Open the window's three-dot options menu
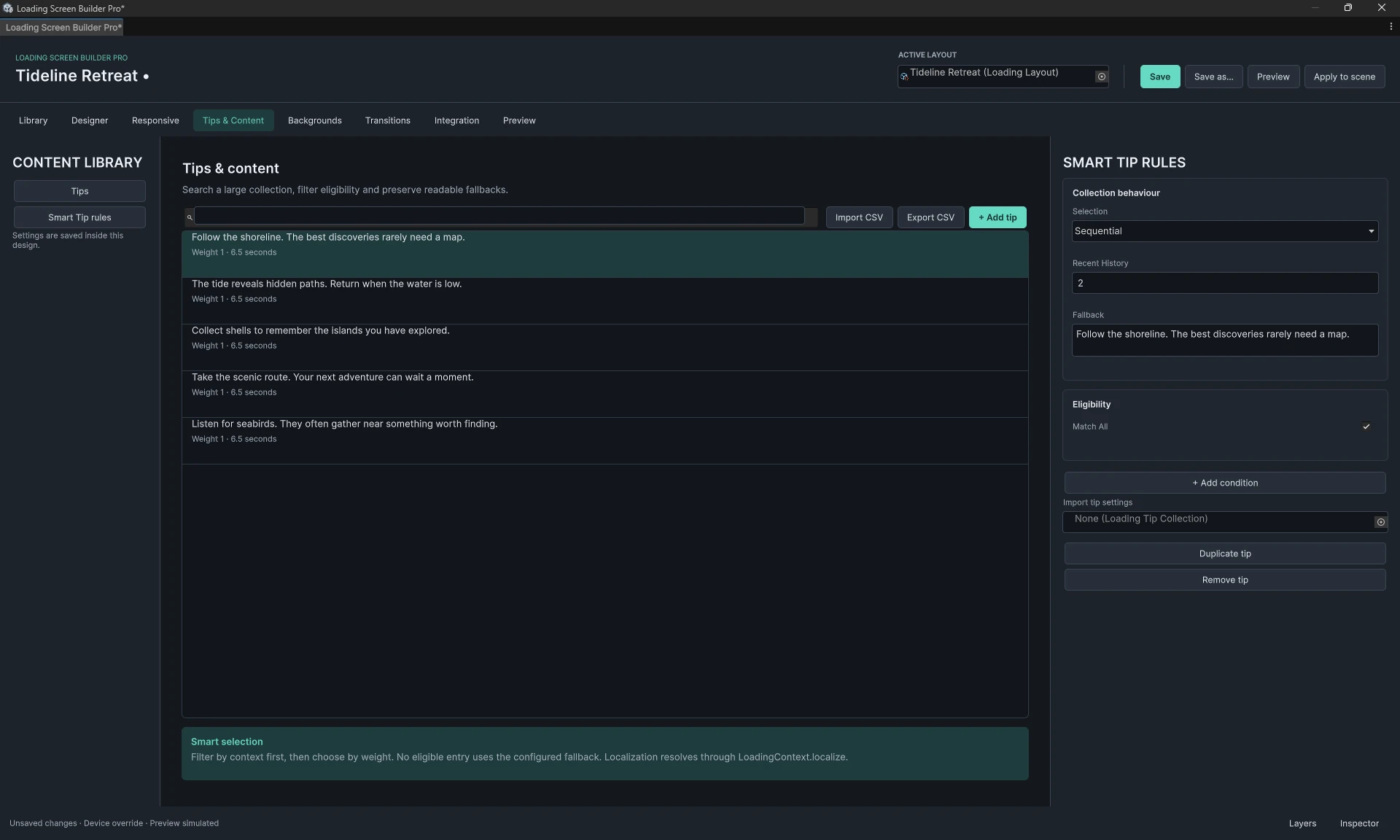 coord(1391,27)
